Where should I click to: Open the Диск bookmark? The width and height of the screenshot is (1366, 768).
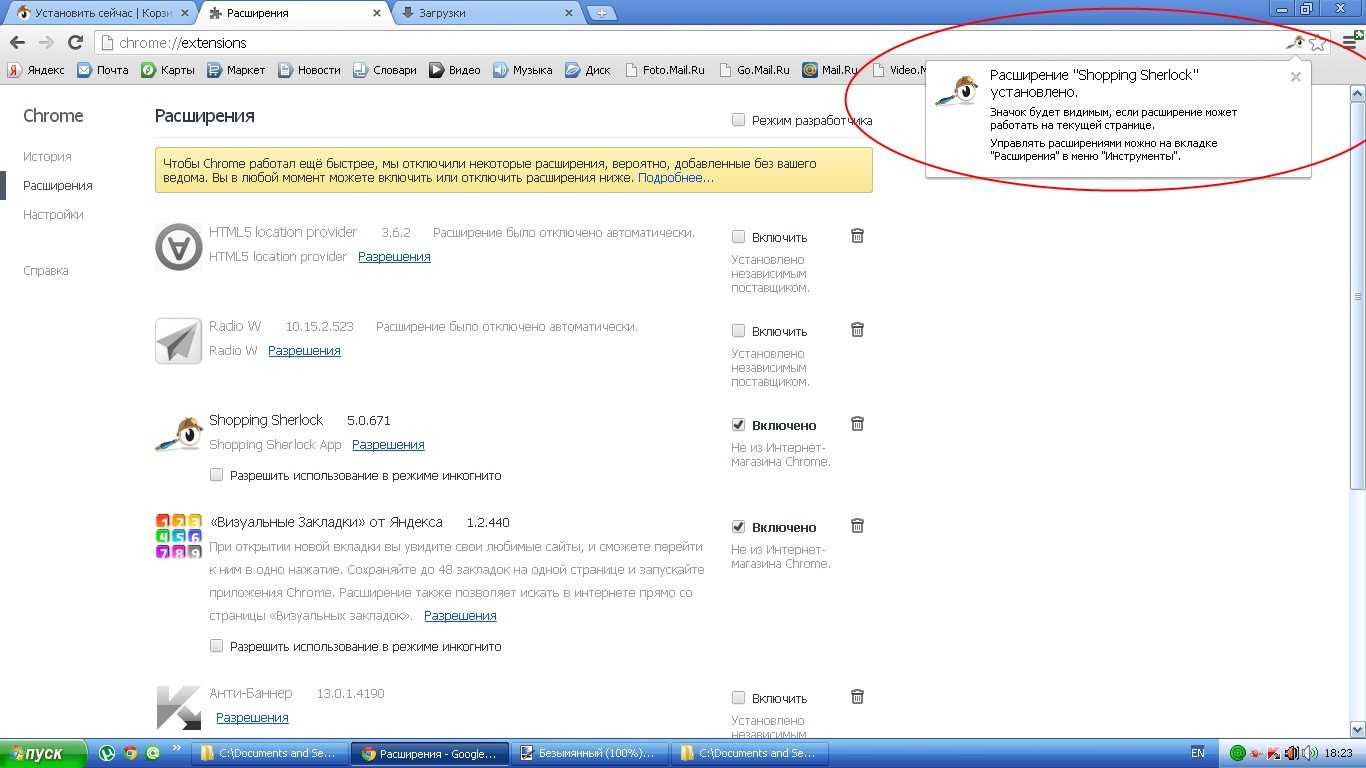(x=588, y=70)
